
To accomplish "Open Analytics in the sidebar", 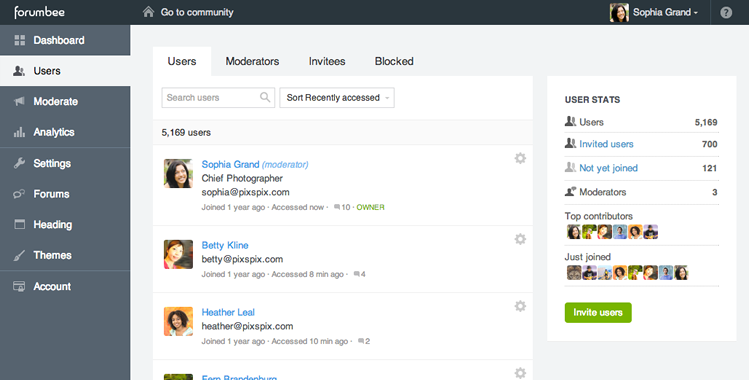I will click(x=65, y=132).
